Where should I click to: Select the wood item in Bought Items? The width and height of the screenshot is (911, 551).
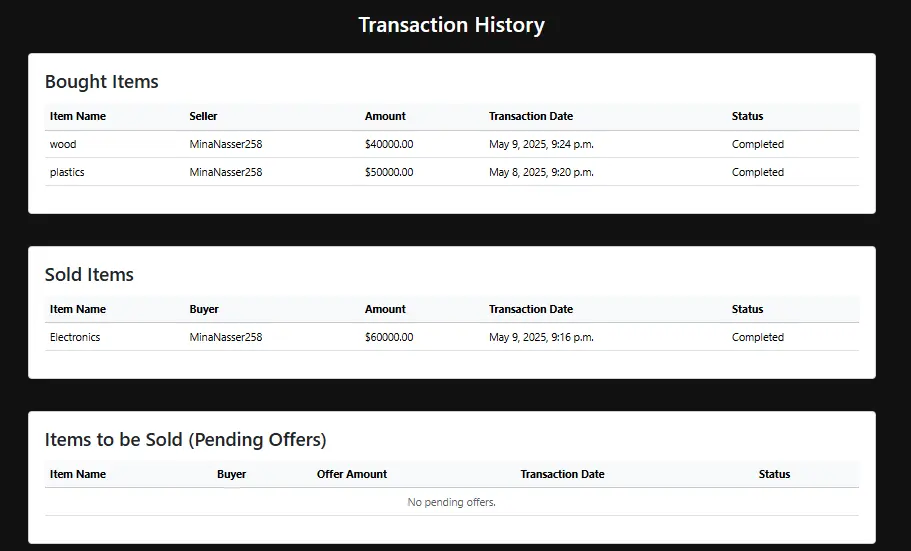point(63,144)
